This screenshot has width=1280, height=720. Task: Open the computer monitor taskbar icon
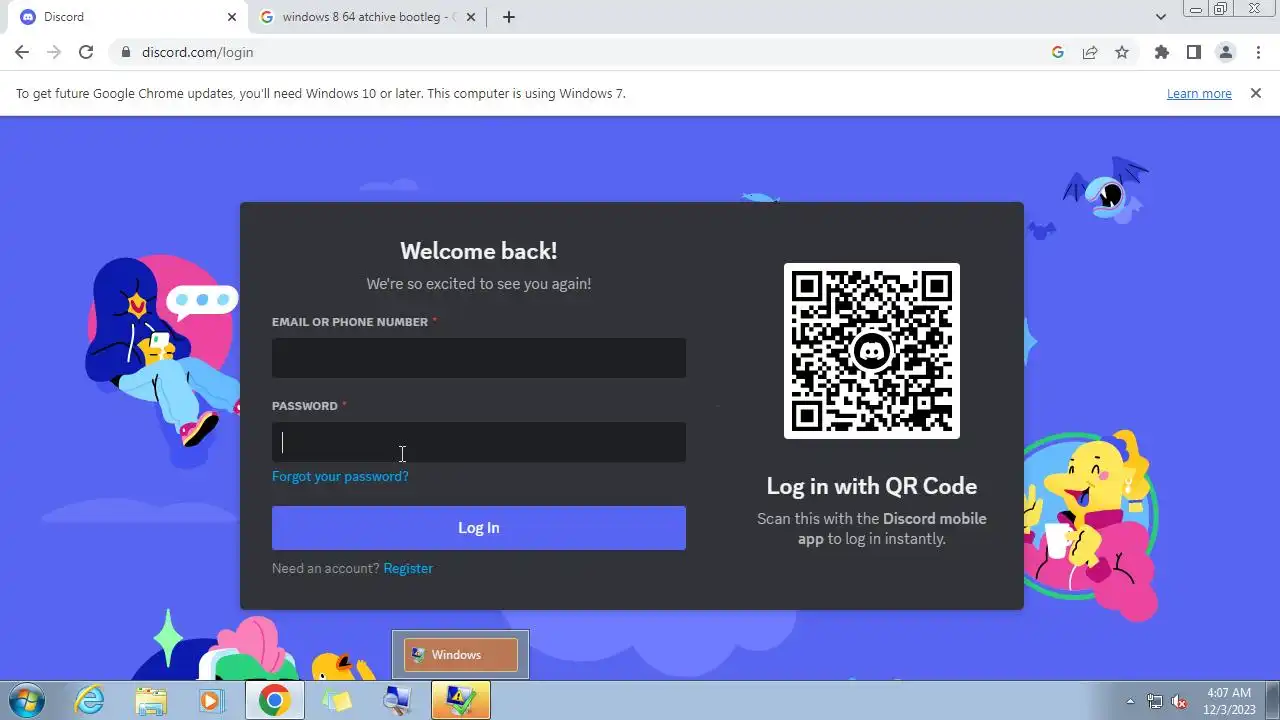pyautogui.click(x=398, y=700)
